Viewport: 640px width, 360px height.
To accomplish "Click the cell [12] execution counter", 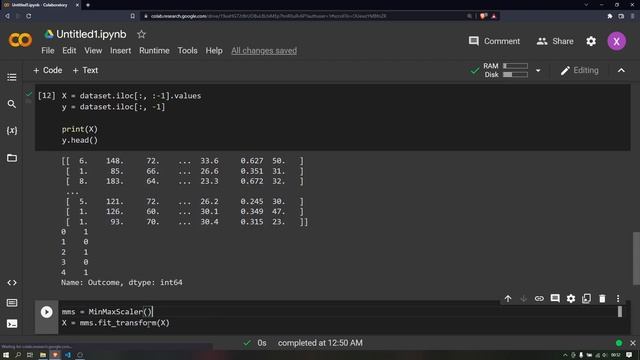I will 47,96.
